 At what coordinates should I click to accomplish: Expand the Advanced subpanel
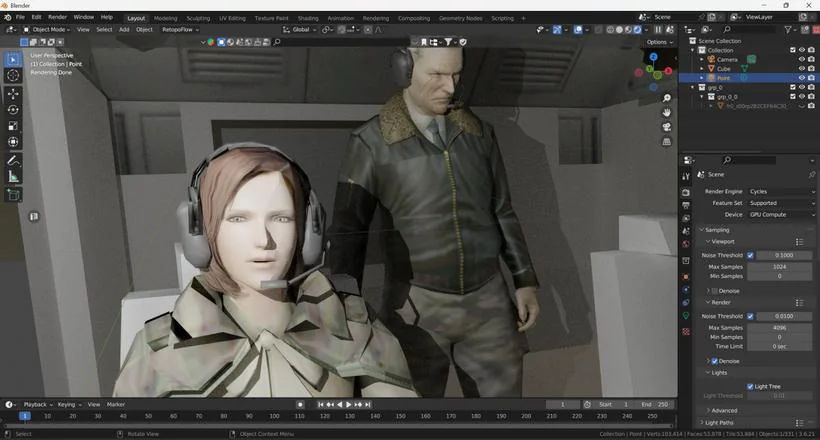click(x=722, y=411)
